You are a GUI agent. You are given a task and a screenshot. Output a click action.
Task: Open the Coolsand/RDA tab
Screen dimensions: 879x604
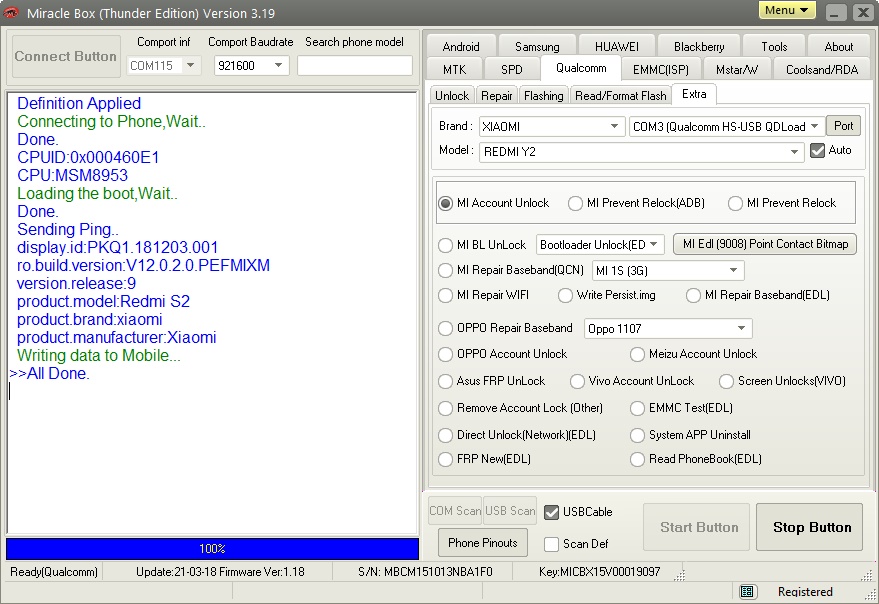[x=822, y=70]
